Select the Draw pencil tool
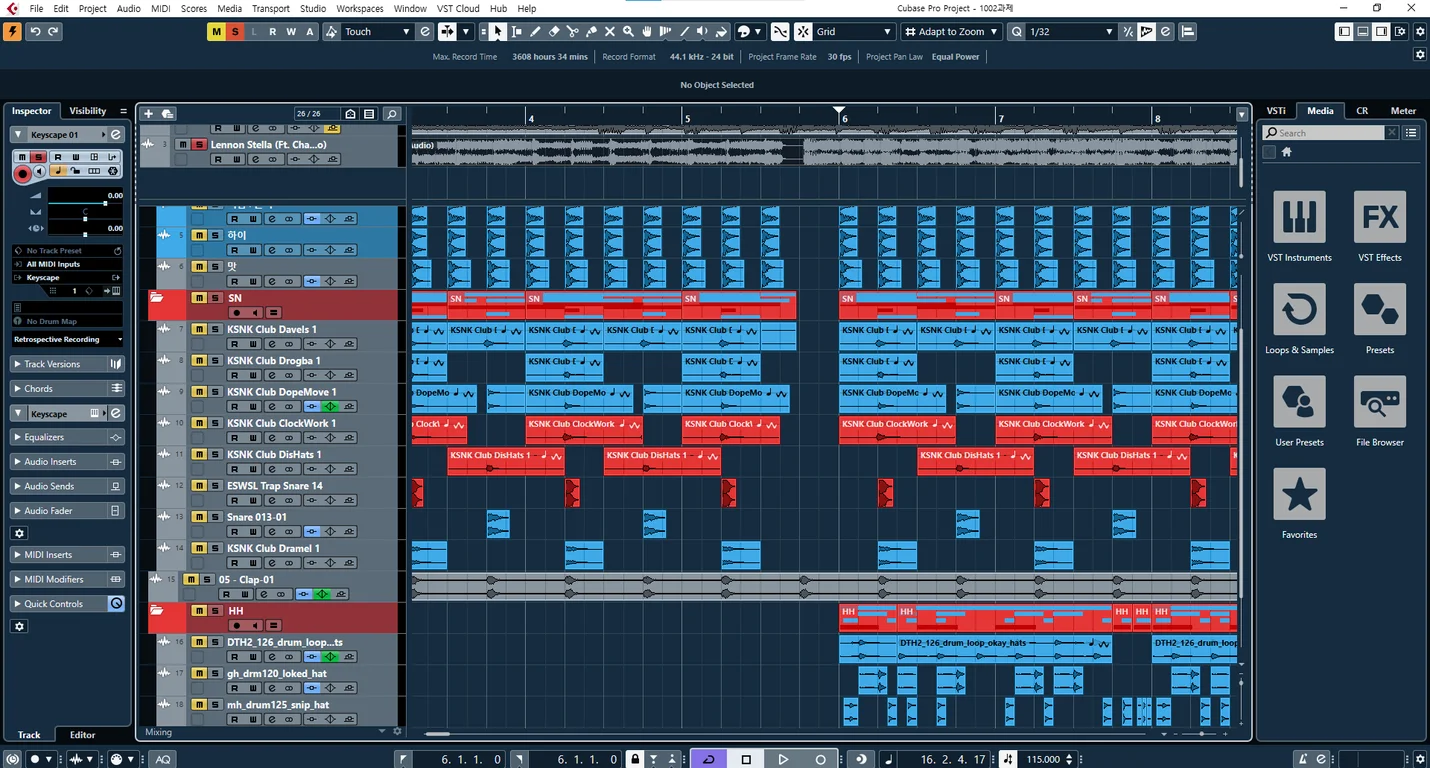The height and width of the screenshot is (768, 1430). 535,32
